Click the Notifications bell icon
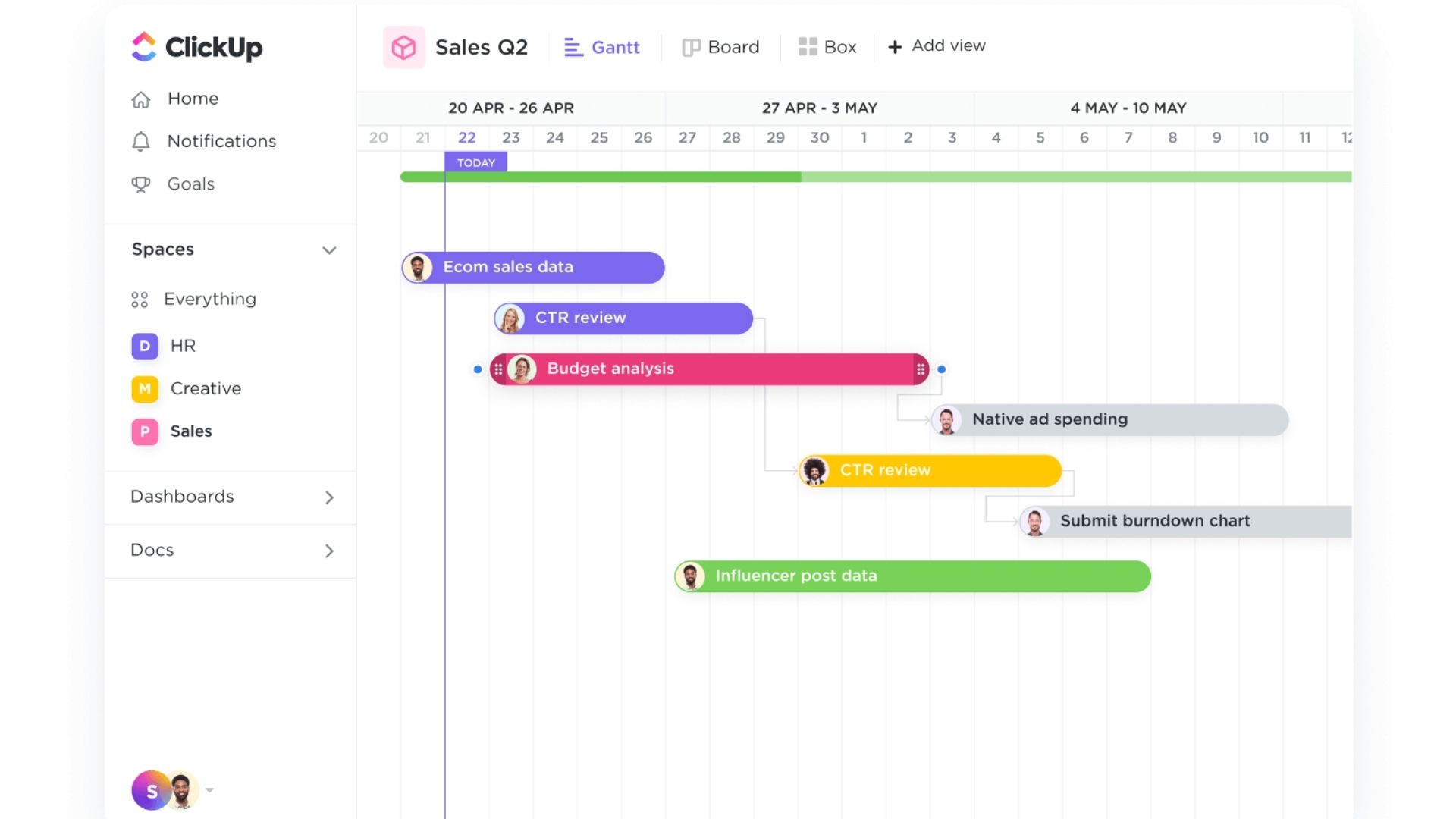The width and height of the screenshot is (1456, 819). (141, 142)
